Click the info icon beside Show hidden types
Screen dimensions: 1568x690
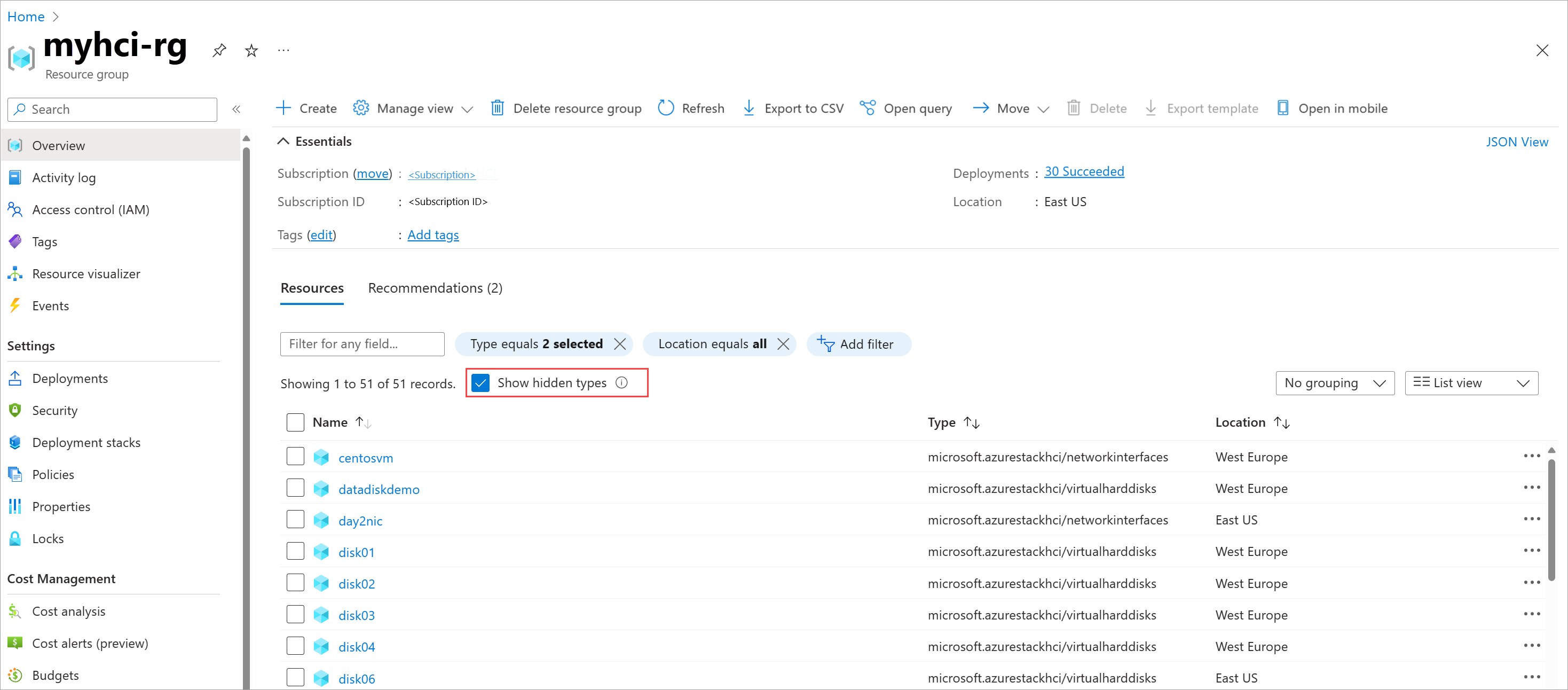click(x=621, y=382)
